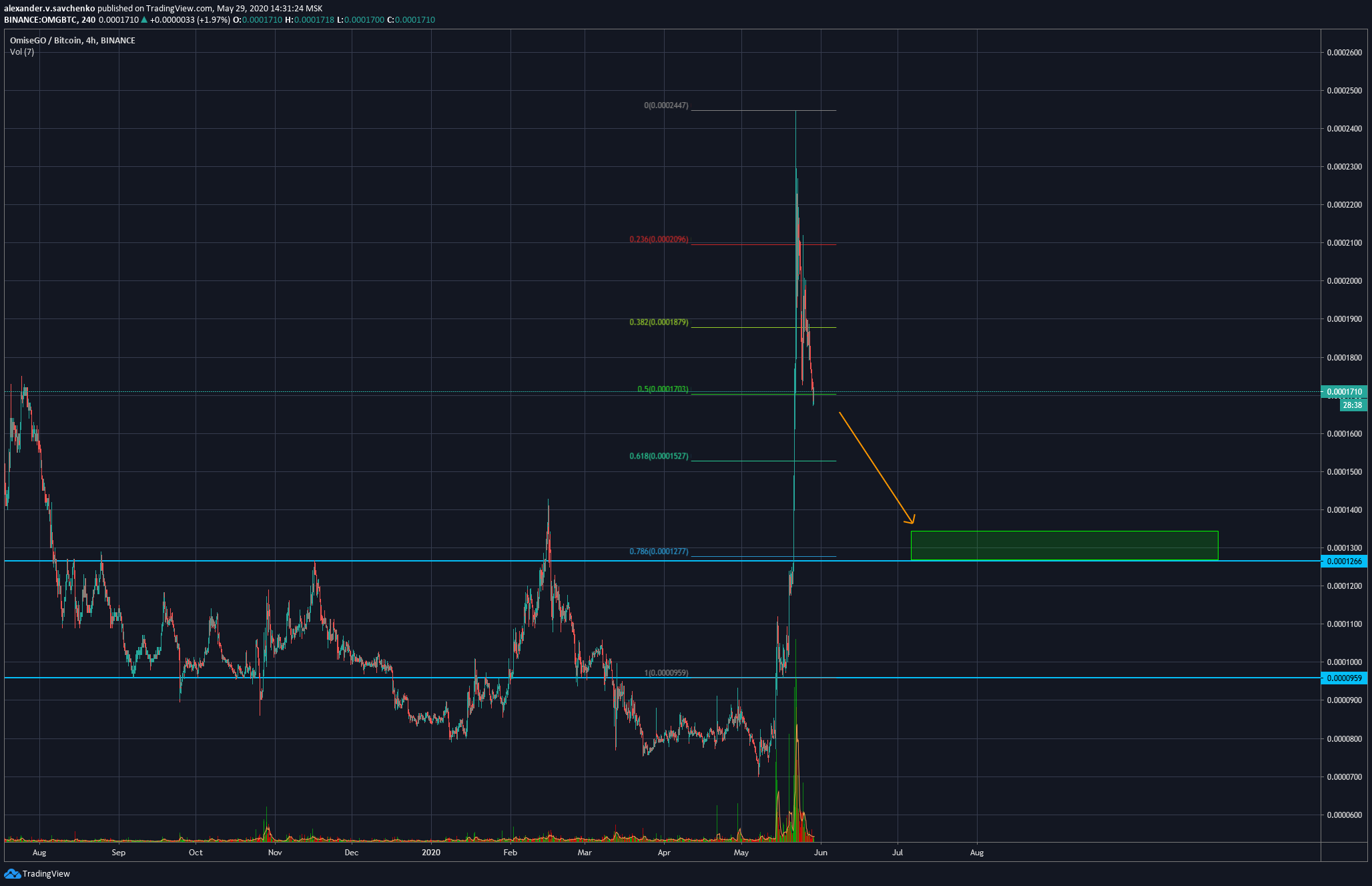Select the Fib 0.382(0.0001879) label
1372x886 pixels.
pyautogui.click(x=659, y=322)
